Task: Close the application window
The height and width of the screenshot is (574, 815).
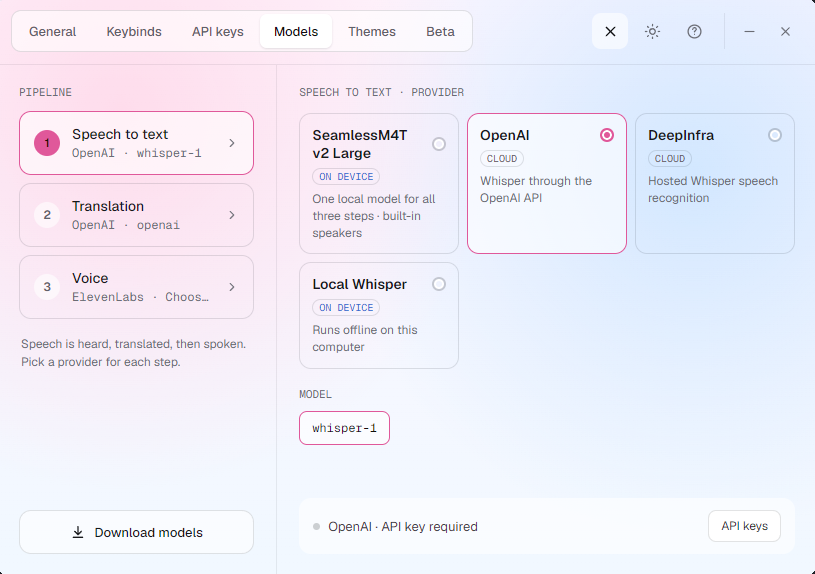Action: [785, 32]
